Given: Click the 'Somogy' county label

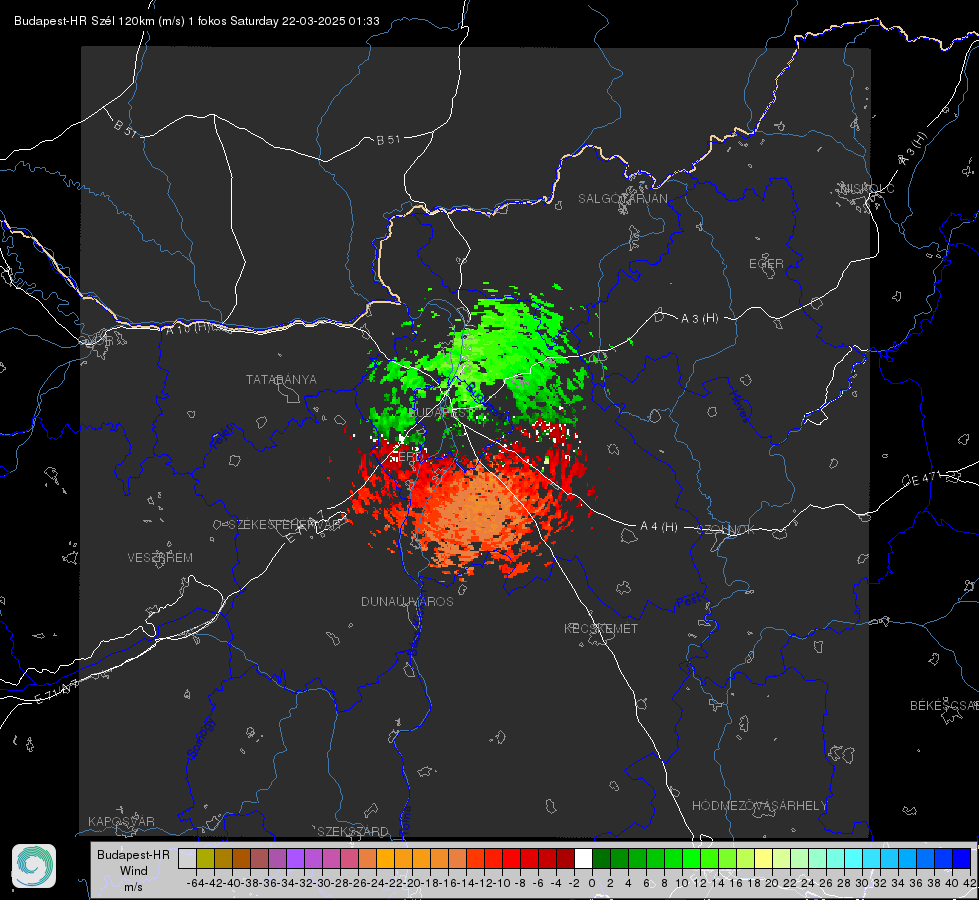Looking at the screenshot, I should [x=200, y=739].
